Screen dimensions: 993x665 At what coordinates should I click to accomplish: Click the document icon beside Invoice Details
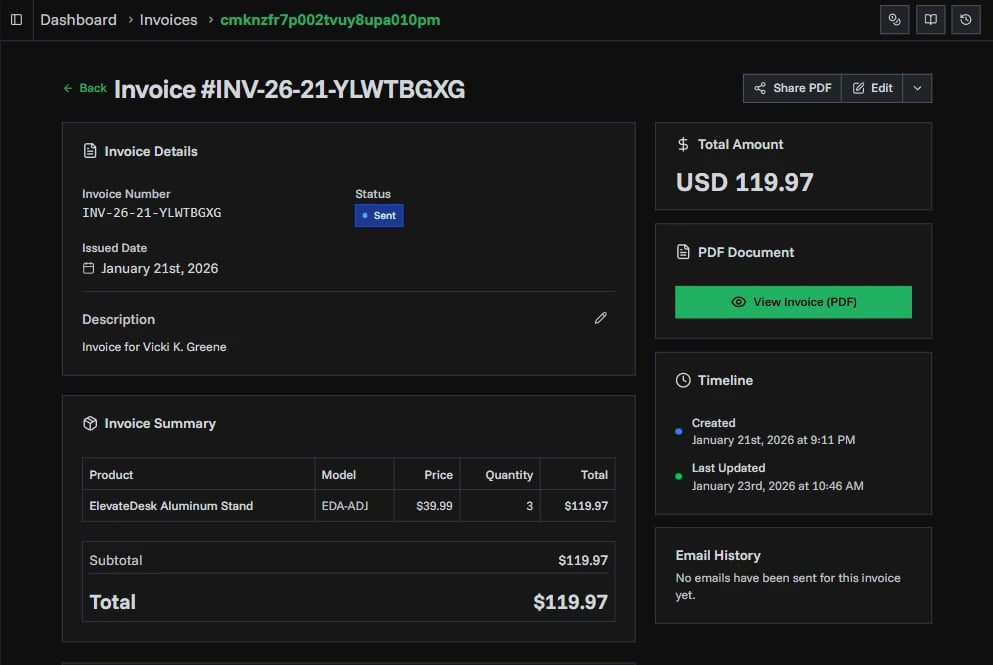(88, 150)
